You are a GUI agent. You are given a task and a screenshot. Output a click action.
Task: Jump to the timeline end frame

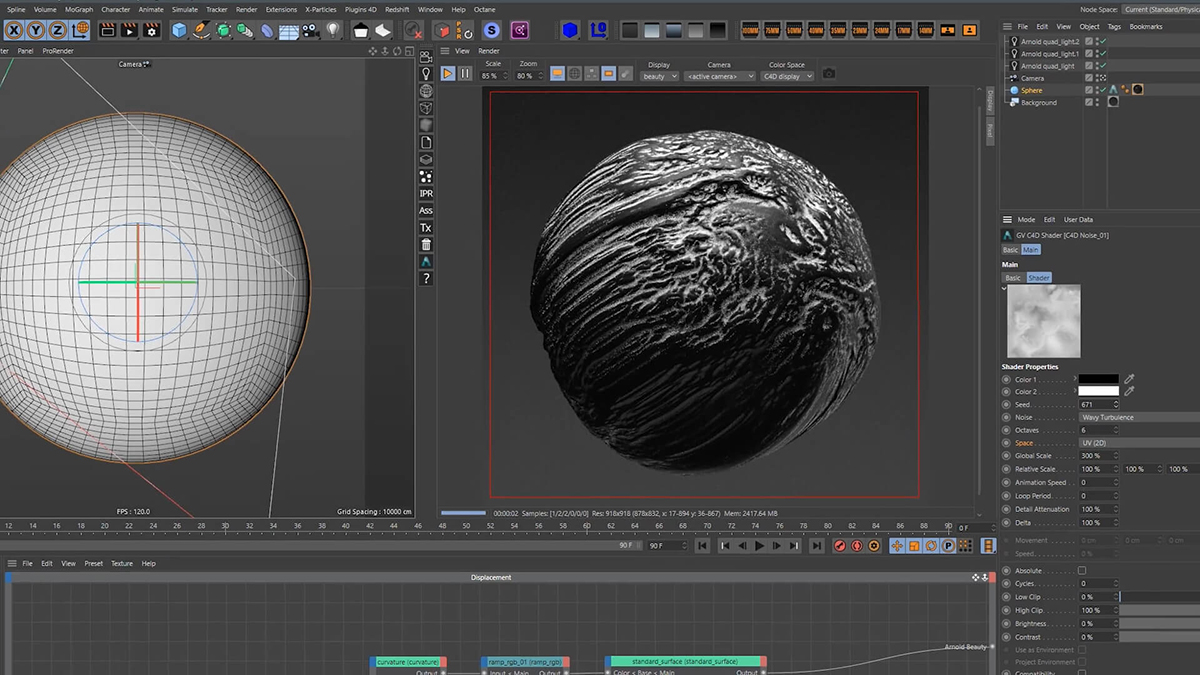[817, 546]
